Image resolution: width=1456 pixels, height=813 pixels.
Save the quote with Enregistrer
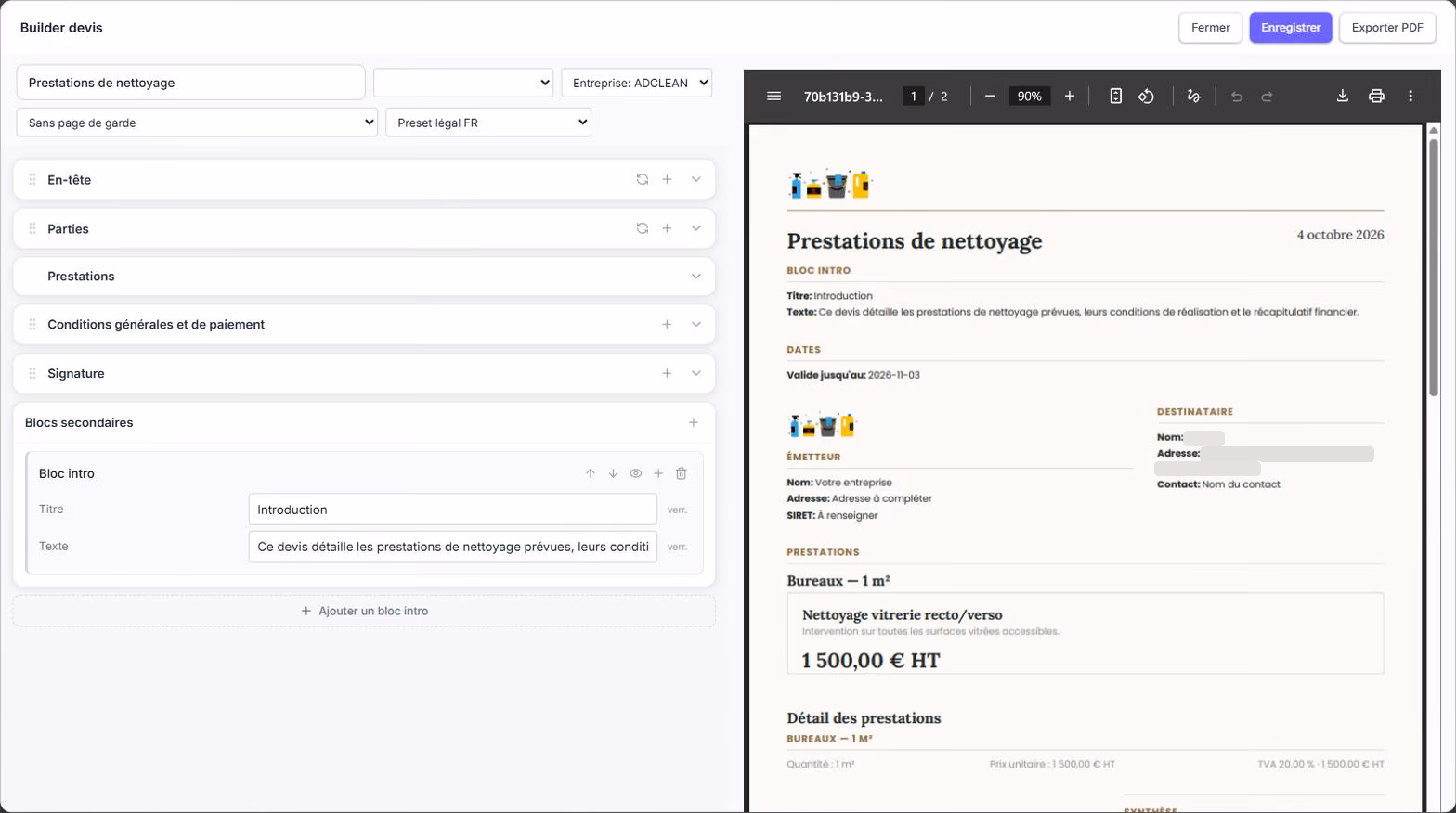pyautogui.click(x=1291, y=28)
